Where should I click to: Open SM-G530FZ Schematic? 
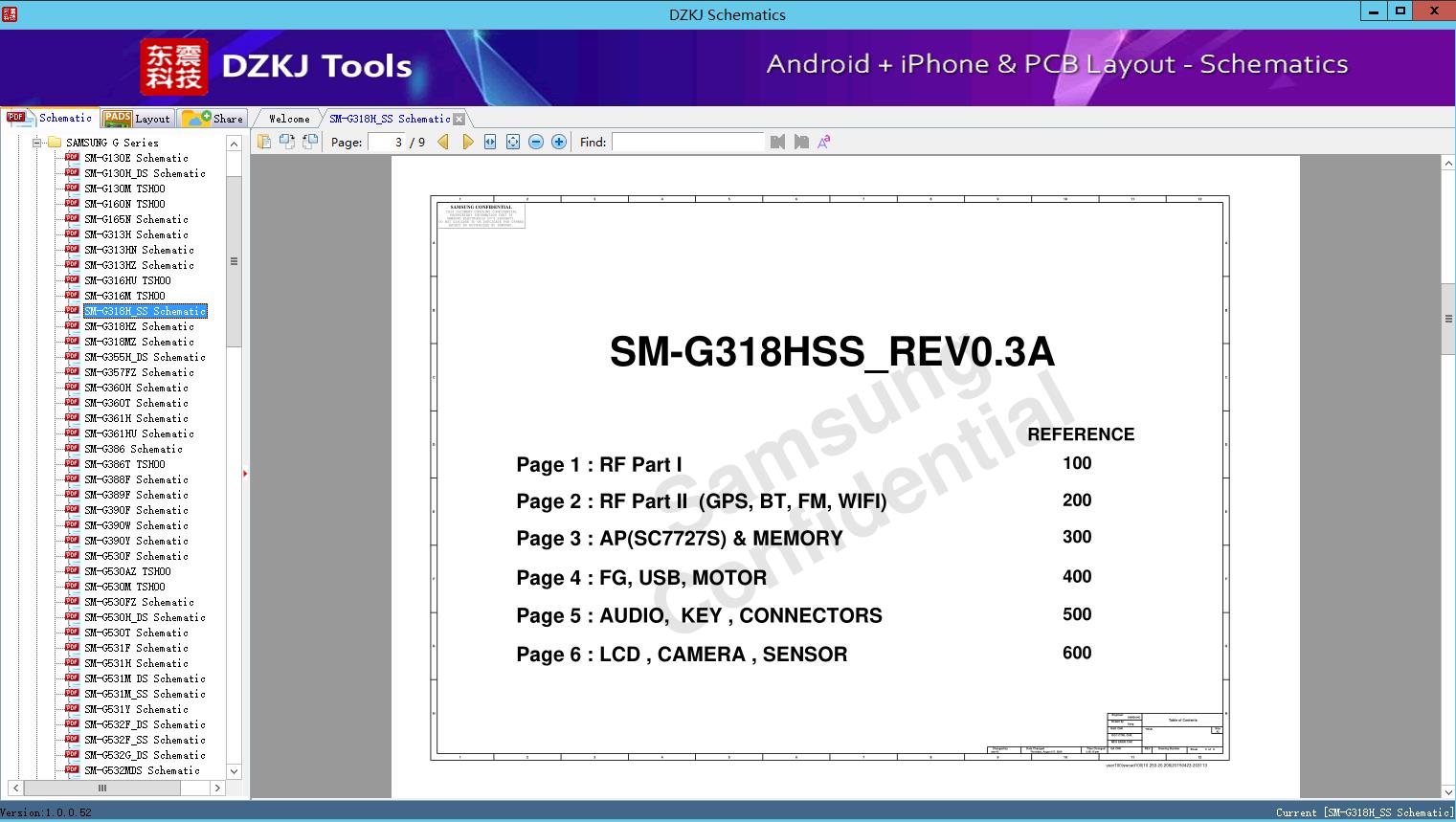[x=139, y=602]
